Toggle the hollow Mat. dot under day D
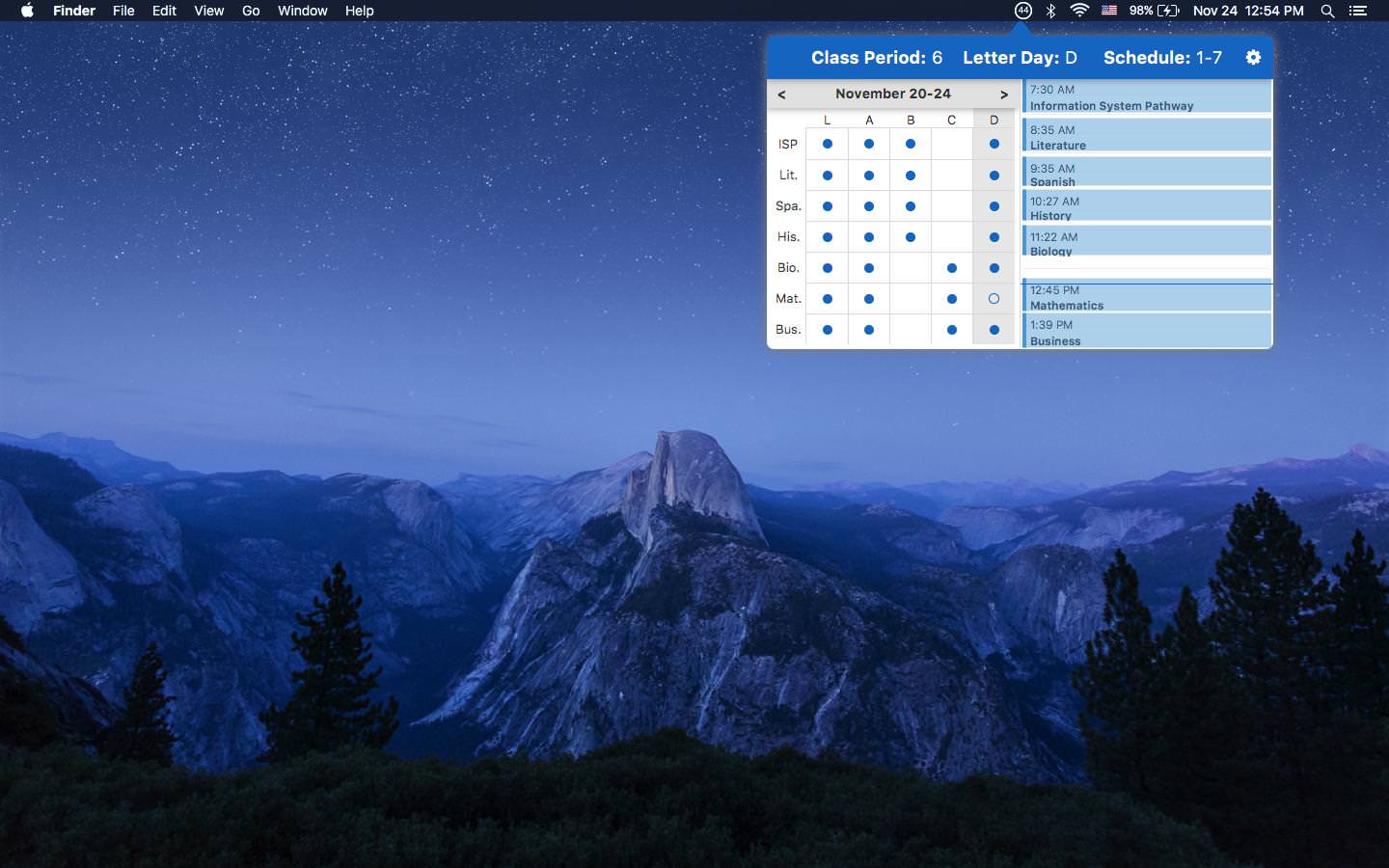 tap(994, 299)
